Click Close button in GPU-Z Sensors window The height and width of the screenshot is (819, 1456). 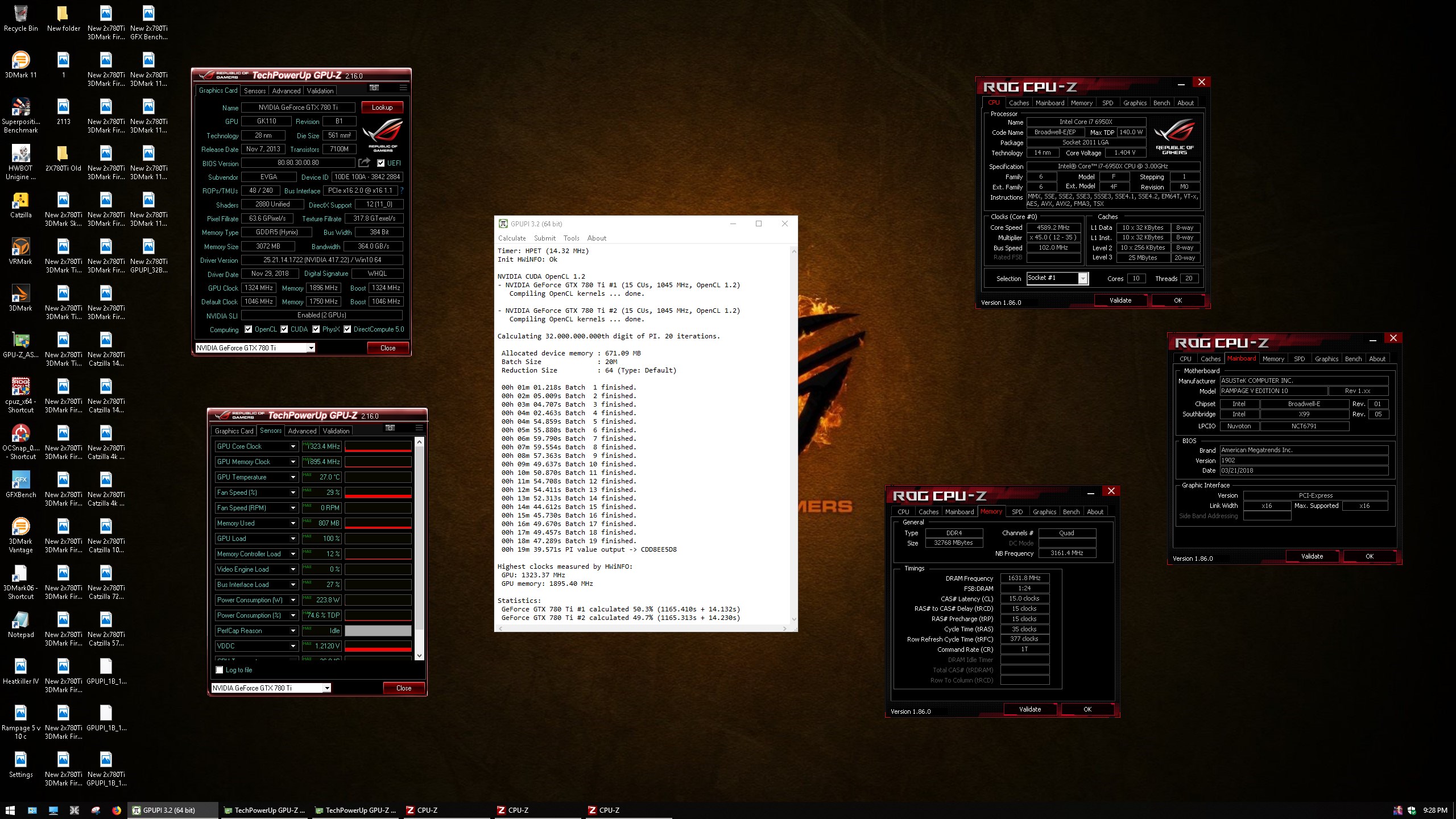[x=404, y=688]
